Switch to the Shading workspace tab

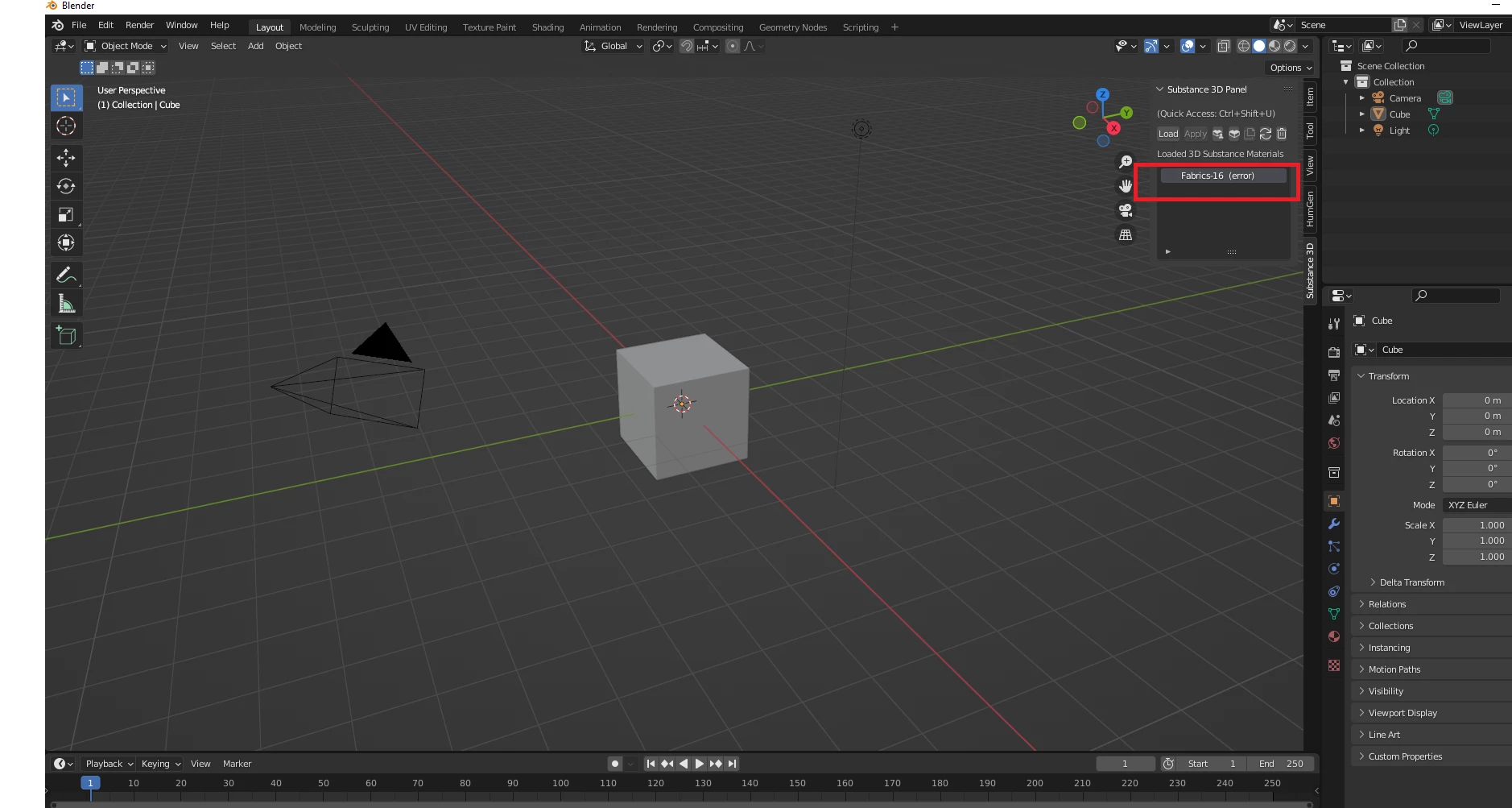(547, 27)
